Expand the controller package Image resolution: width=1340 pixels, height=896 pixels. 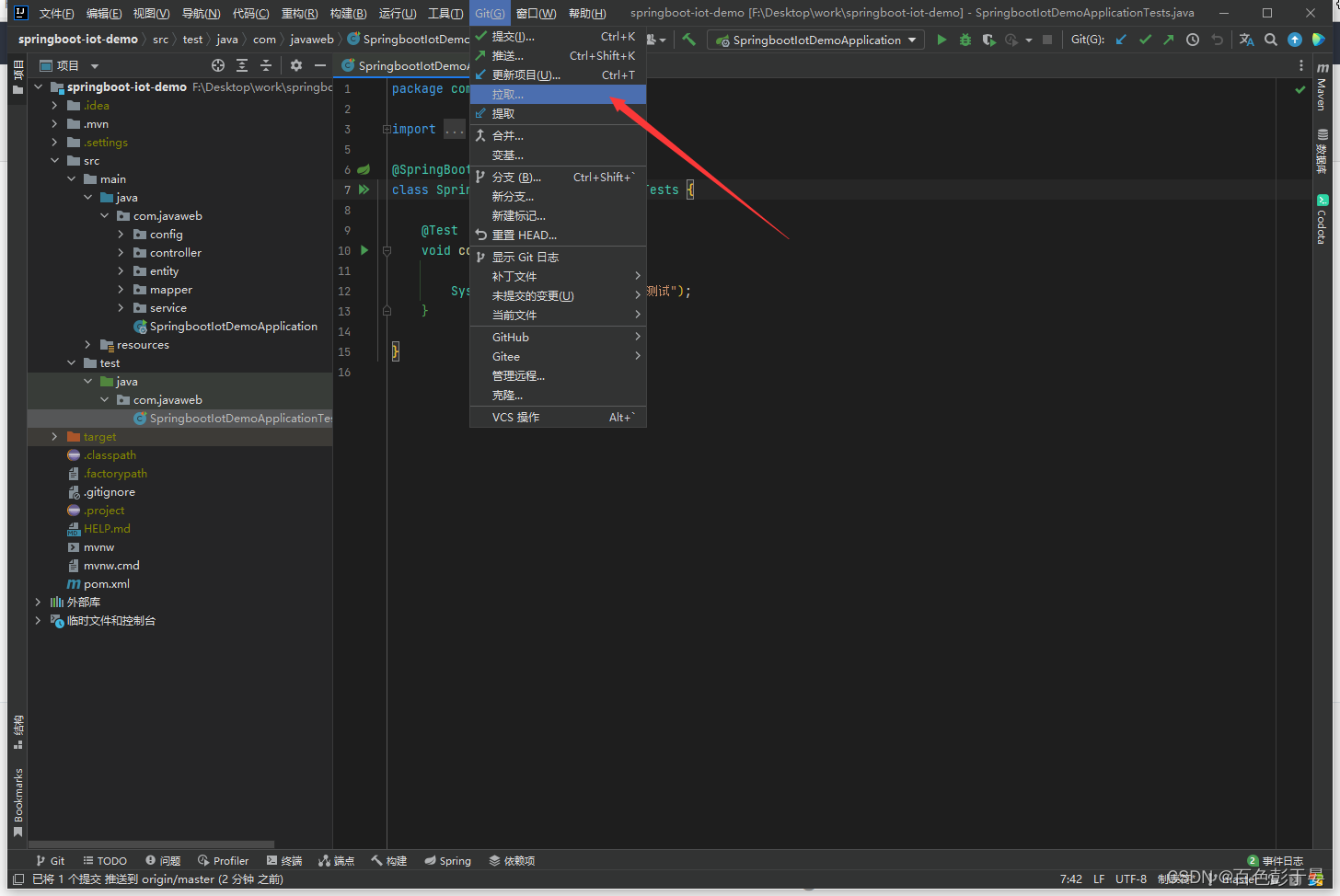tap(121, 252)
